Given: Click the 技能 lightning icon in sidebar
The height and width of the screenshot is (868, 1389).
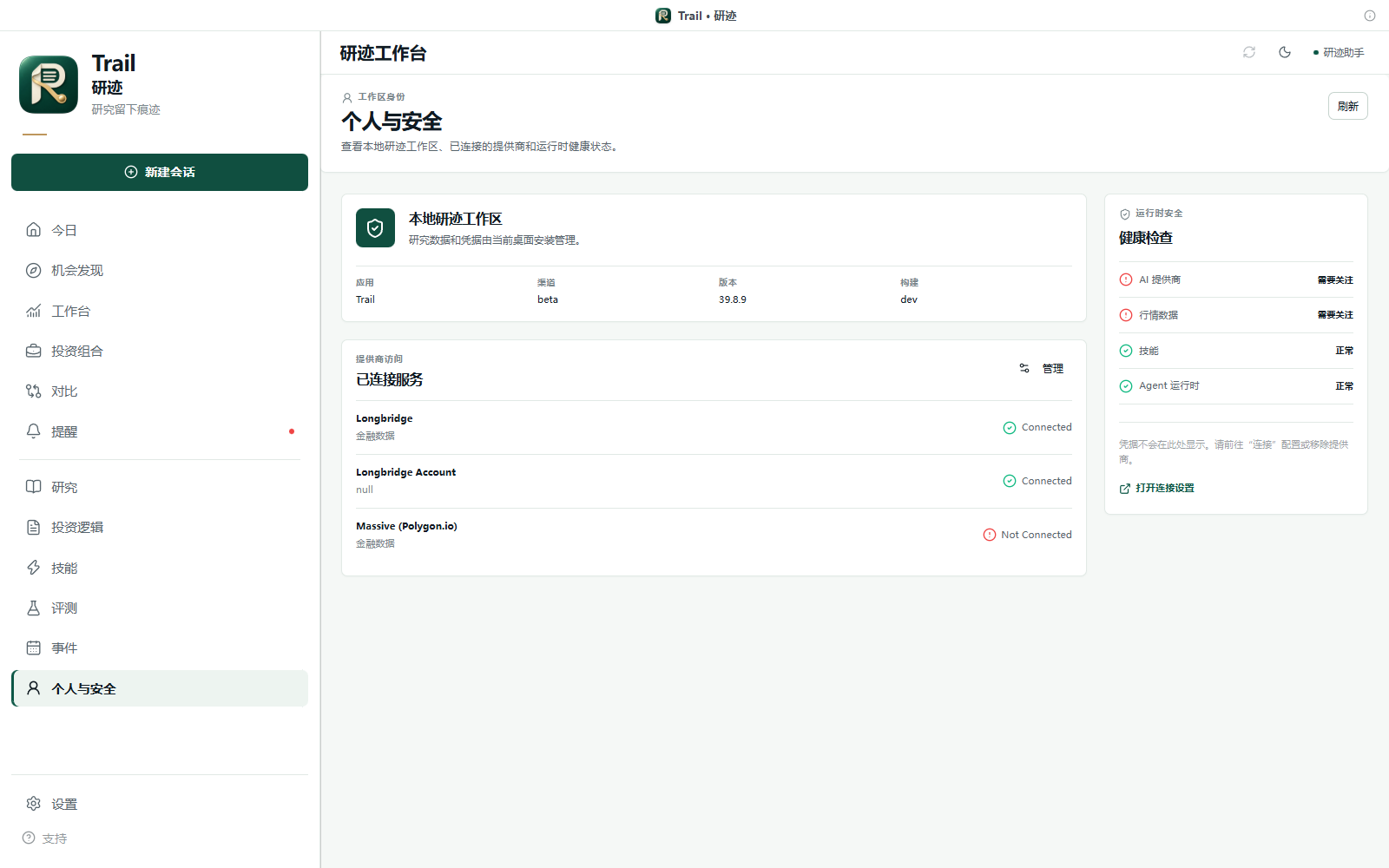Looking at the screenshot, I should [x=33, y=568].
